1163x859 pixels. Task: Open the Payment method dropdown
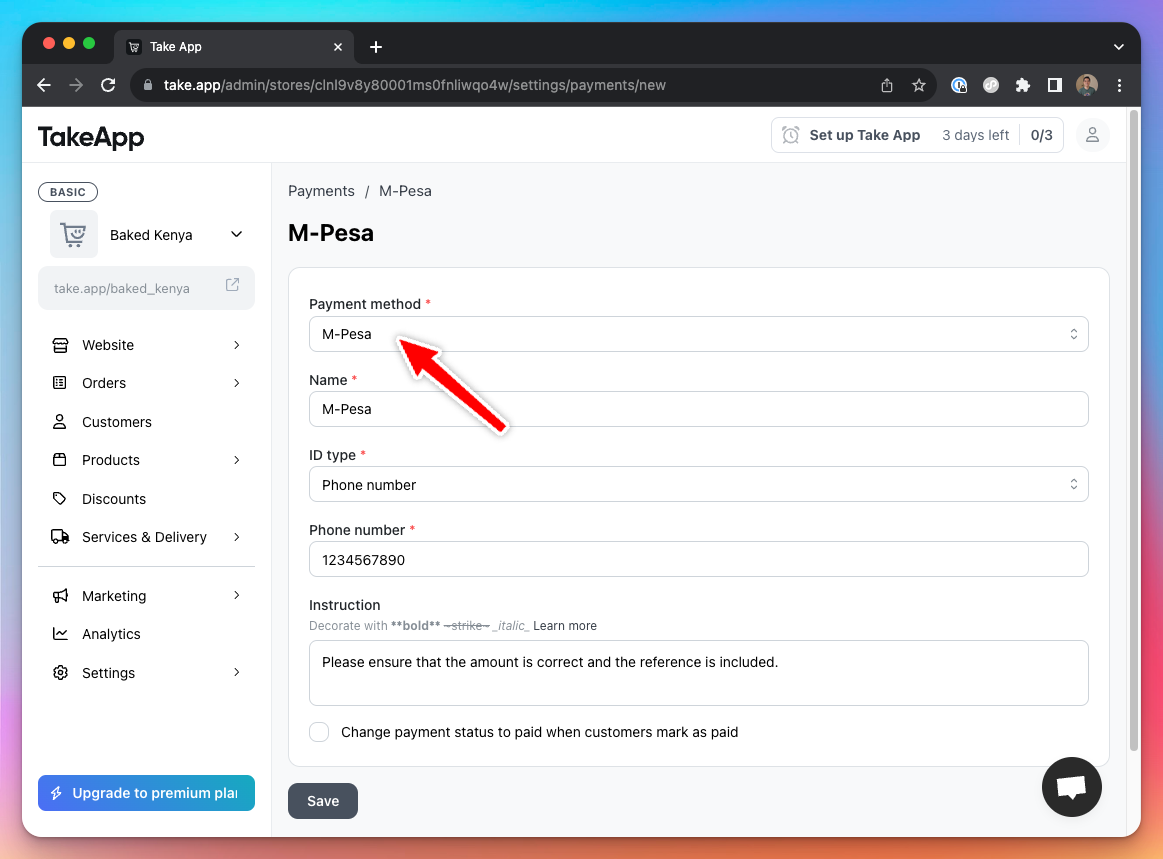pos(698,335)
